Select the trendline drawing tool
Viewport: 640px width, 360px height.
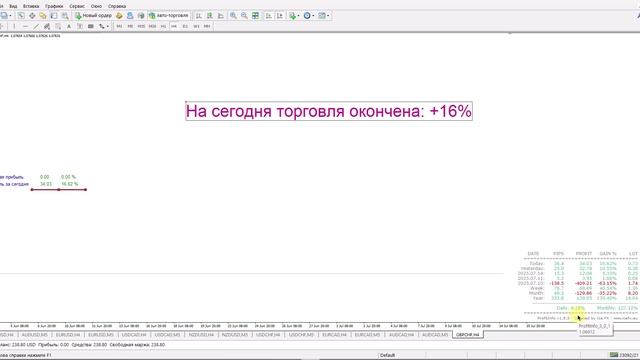coord(36,26)
